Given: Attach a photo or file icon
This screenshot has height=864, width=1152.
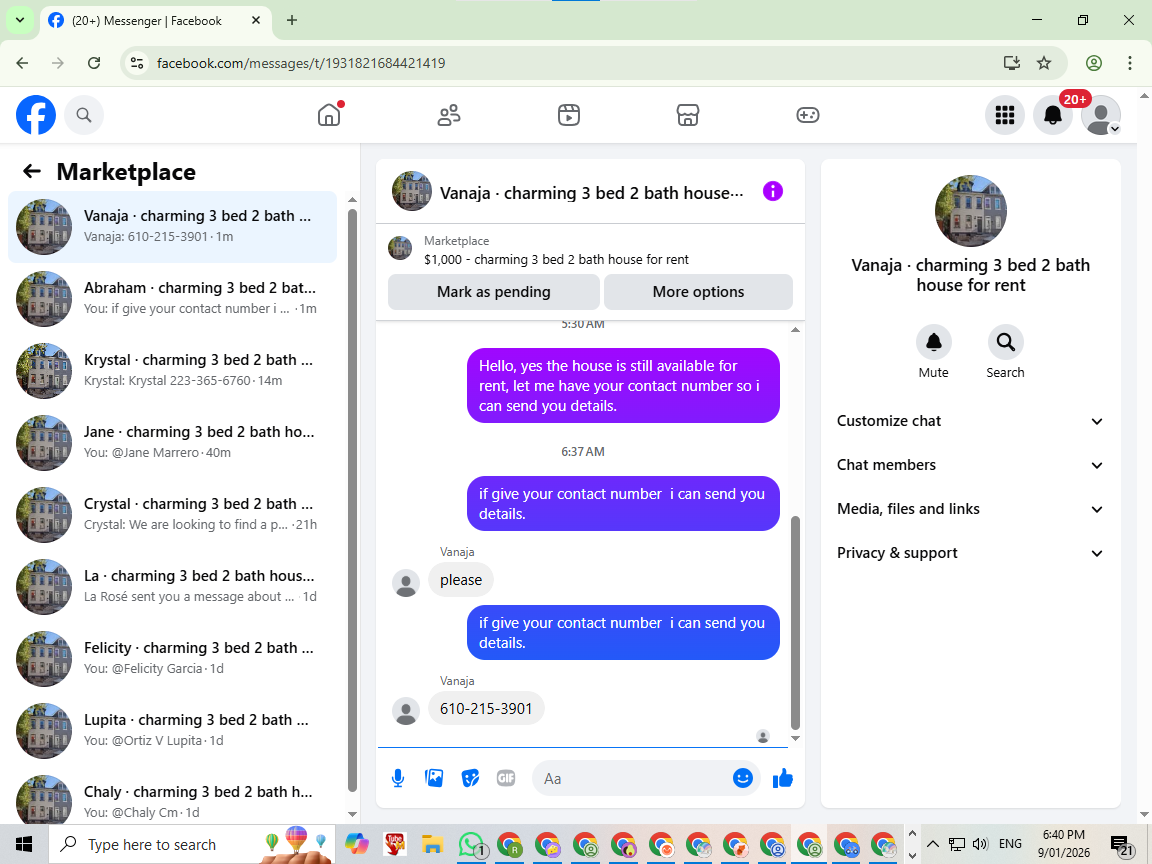Looking at the screenshot, I should (434, 778).
